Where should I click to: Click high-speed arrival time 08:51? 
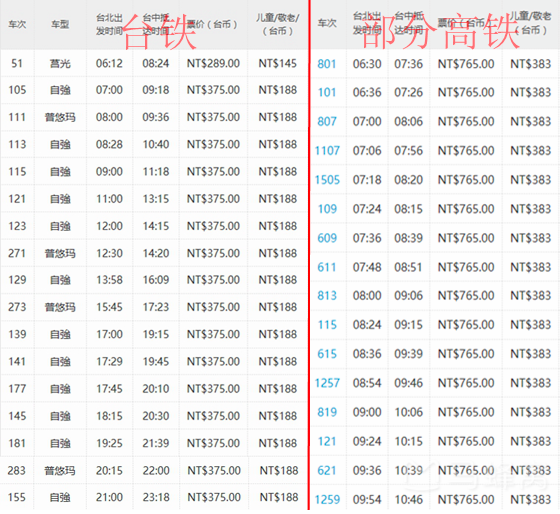[x=408, y=267]
